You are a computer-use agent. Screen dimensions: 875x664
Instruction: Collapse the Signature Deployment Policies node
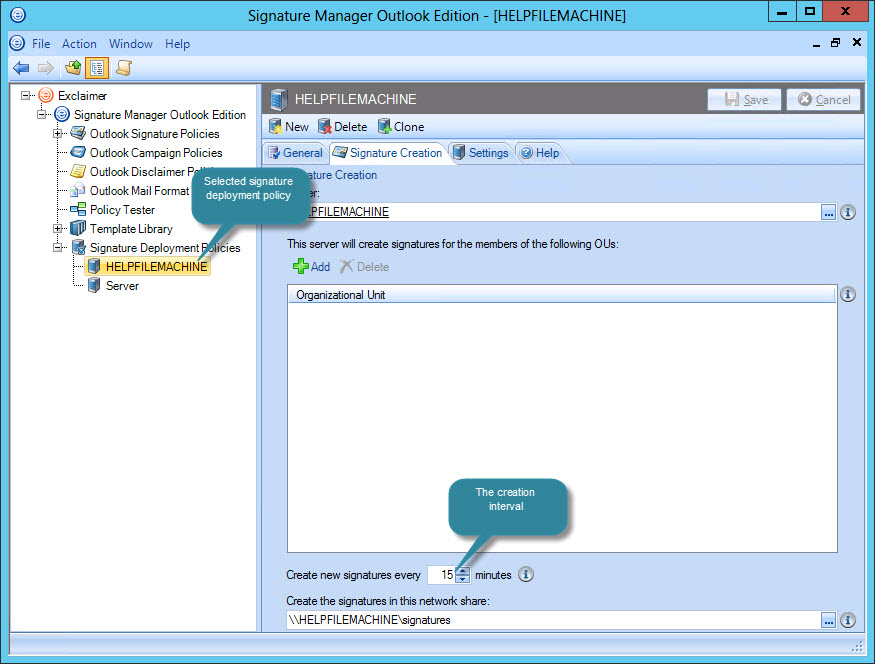(57, 247)
